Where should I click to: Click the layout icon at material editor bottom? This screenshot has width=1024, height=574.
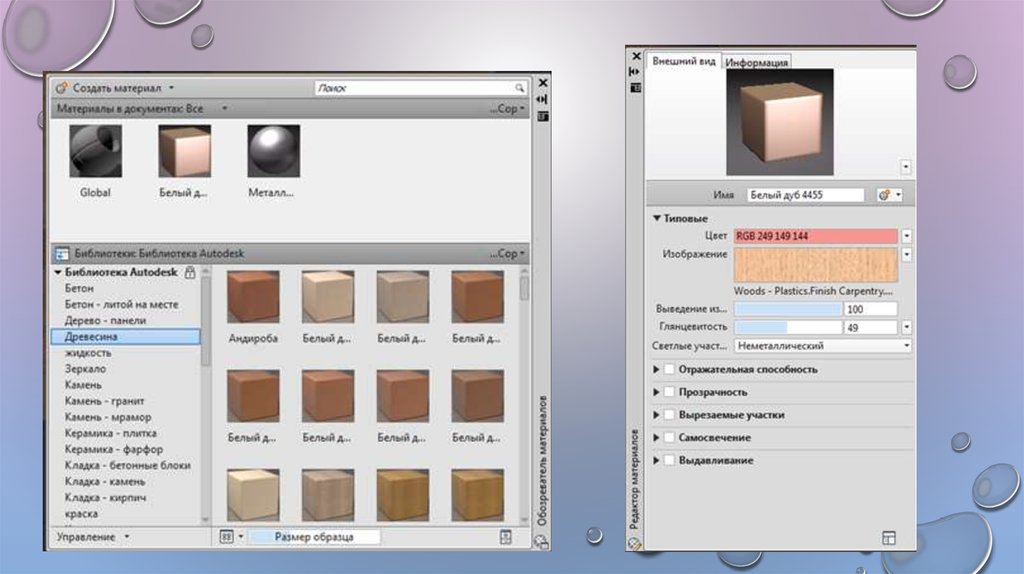pos(888,538)
